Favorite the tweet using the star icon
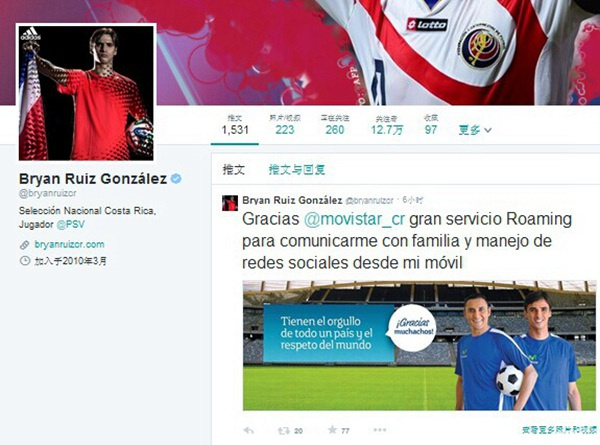Image resolution: width=600 pixels, height=445 pixels. pos(332,430)
